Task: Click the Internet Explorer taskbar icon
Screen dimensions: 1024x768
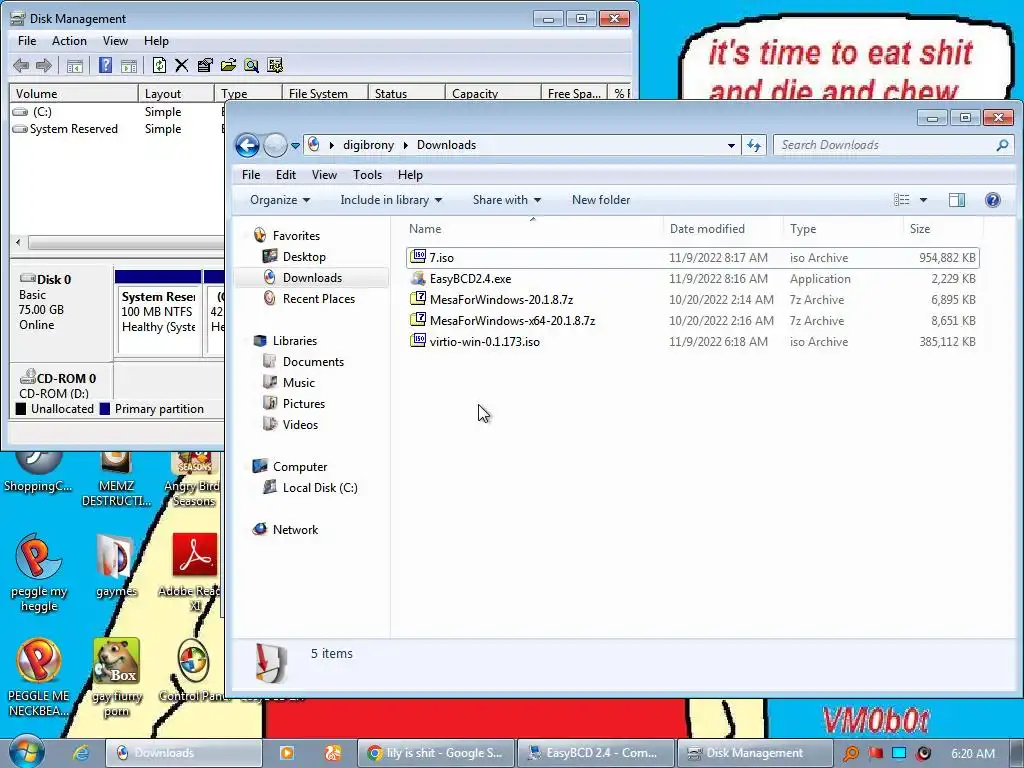Action: pos(80,753)
